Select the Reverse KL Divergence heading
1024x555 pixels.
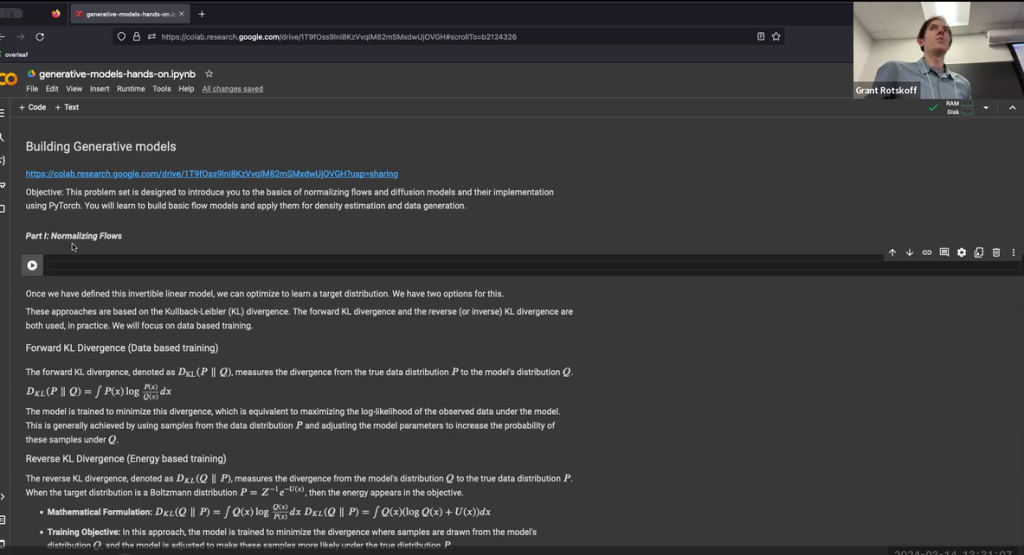(125, 458)
